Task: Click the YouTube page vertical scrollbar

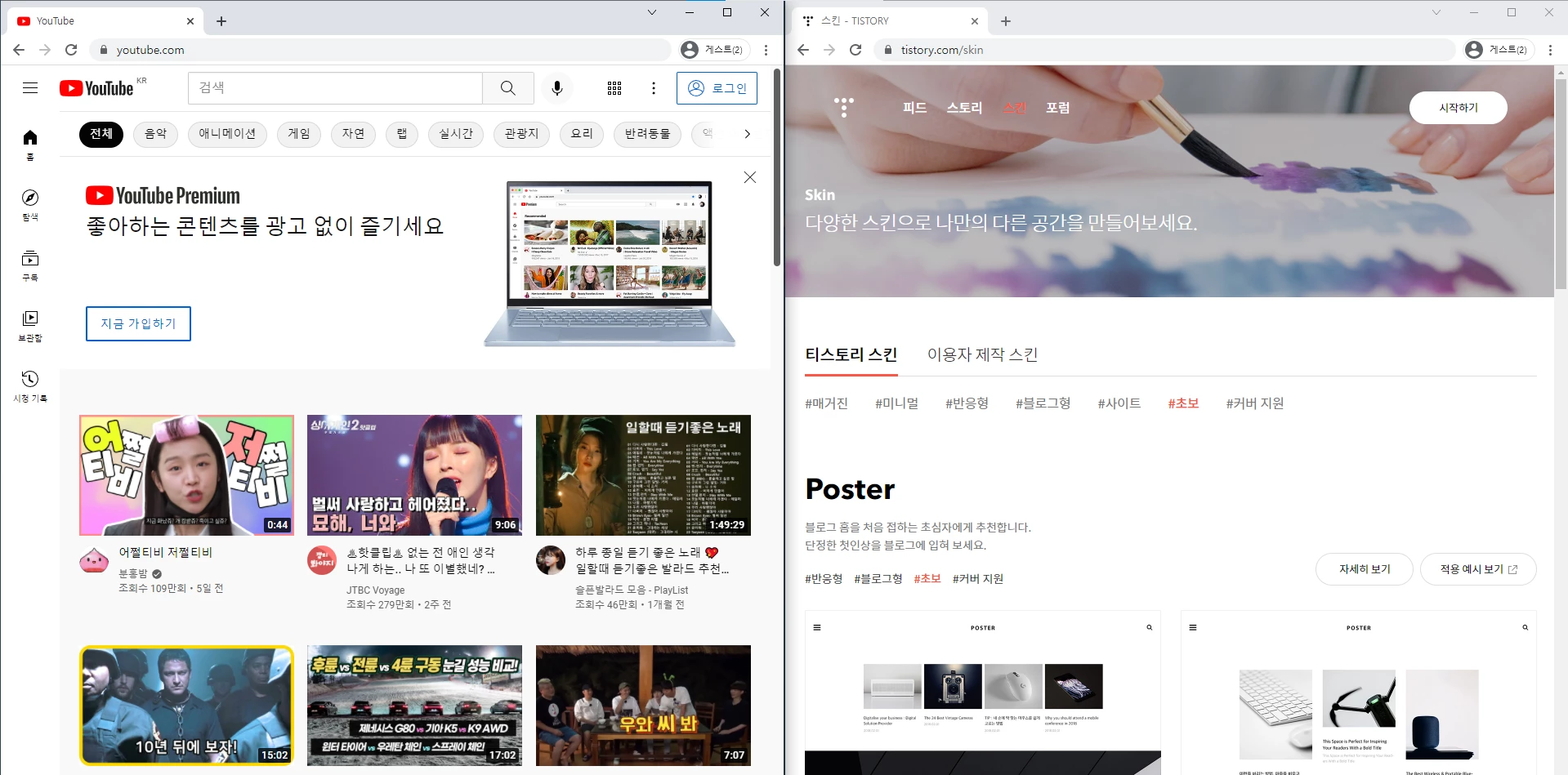Action: tap(777, 167)
